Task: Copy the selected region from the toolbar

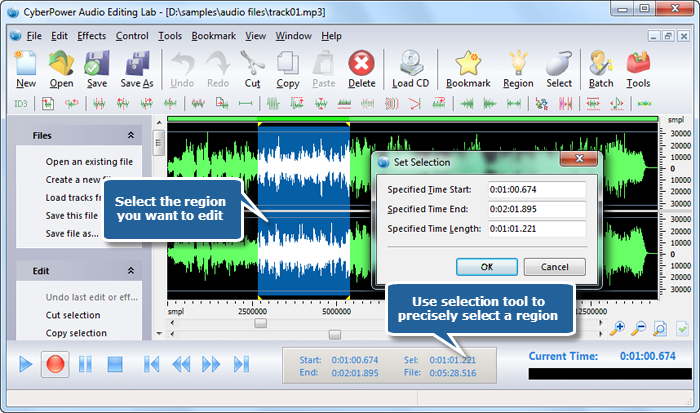Action: tap(288, 69)
